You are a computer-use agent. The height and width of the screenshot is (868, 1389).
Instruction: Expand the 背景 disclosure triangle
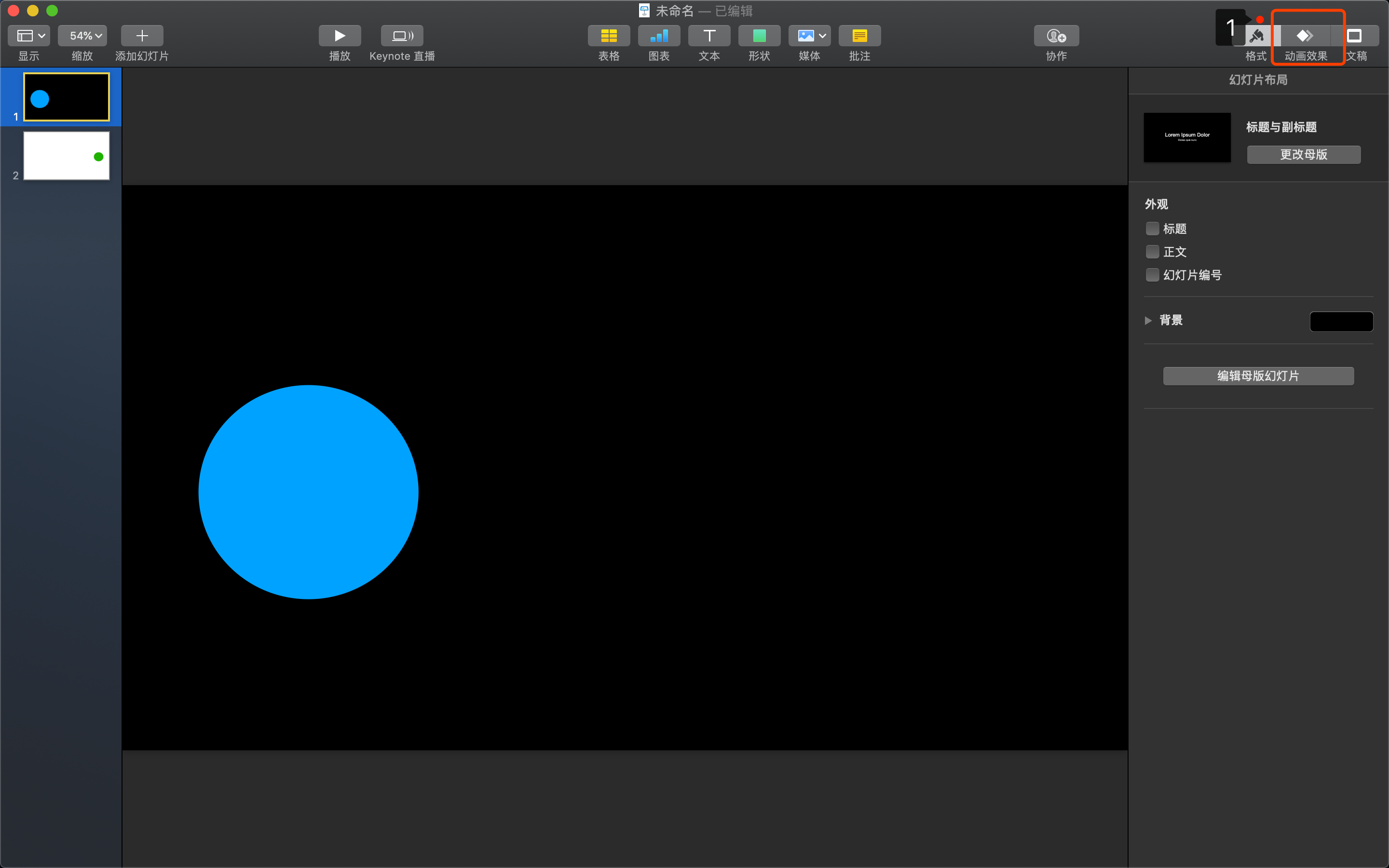(1148, 320)
